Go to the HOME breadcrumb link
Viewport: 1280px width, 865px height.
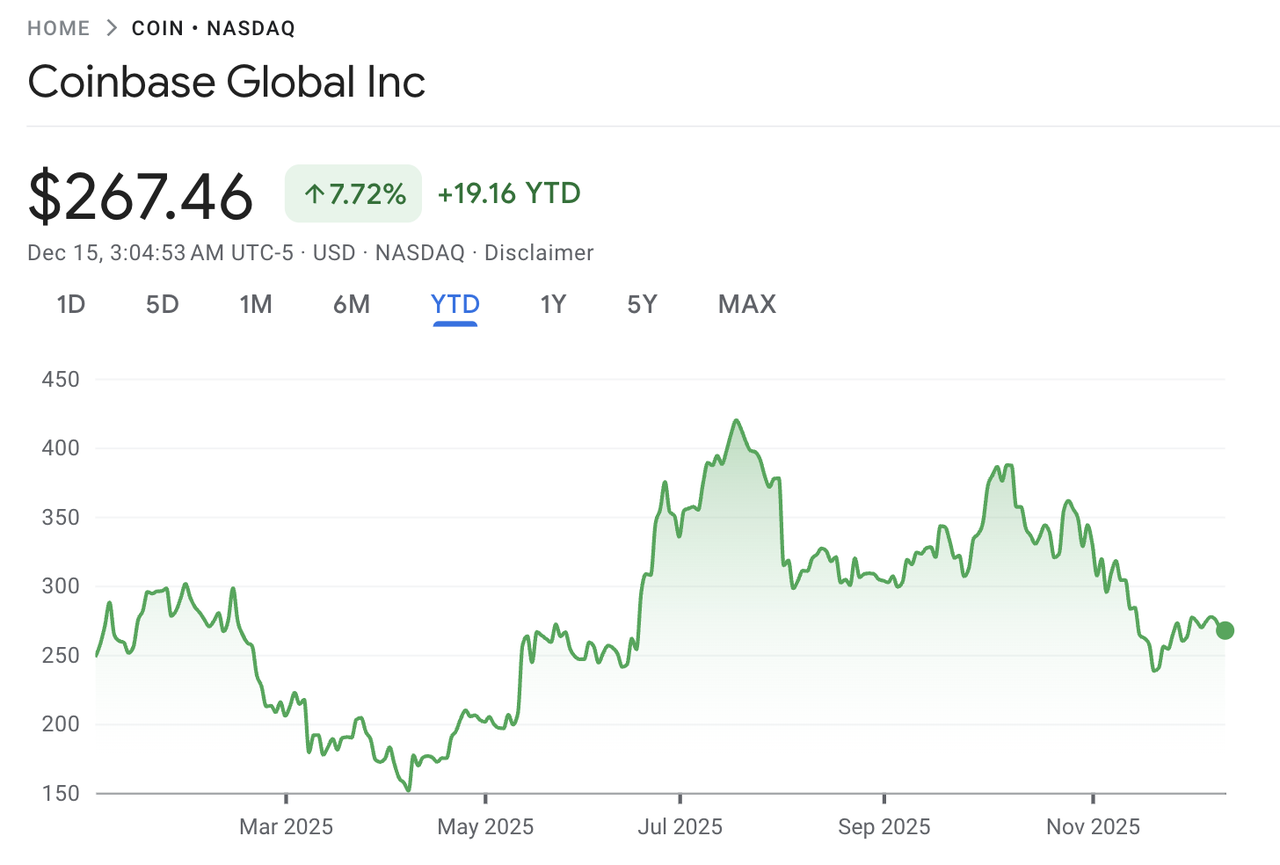pos(58,28)
